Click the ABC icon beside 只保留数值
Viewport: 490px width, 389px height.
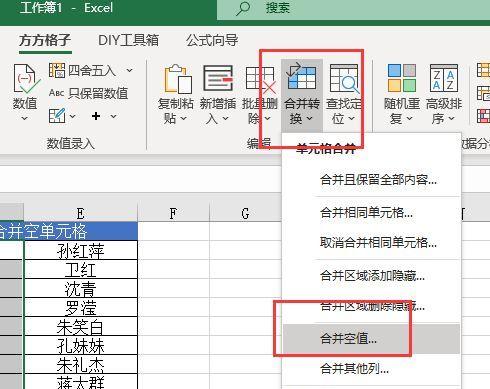tap(56, 93)
